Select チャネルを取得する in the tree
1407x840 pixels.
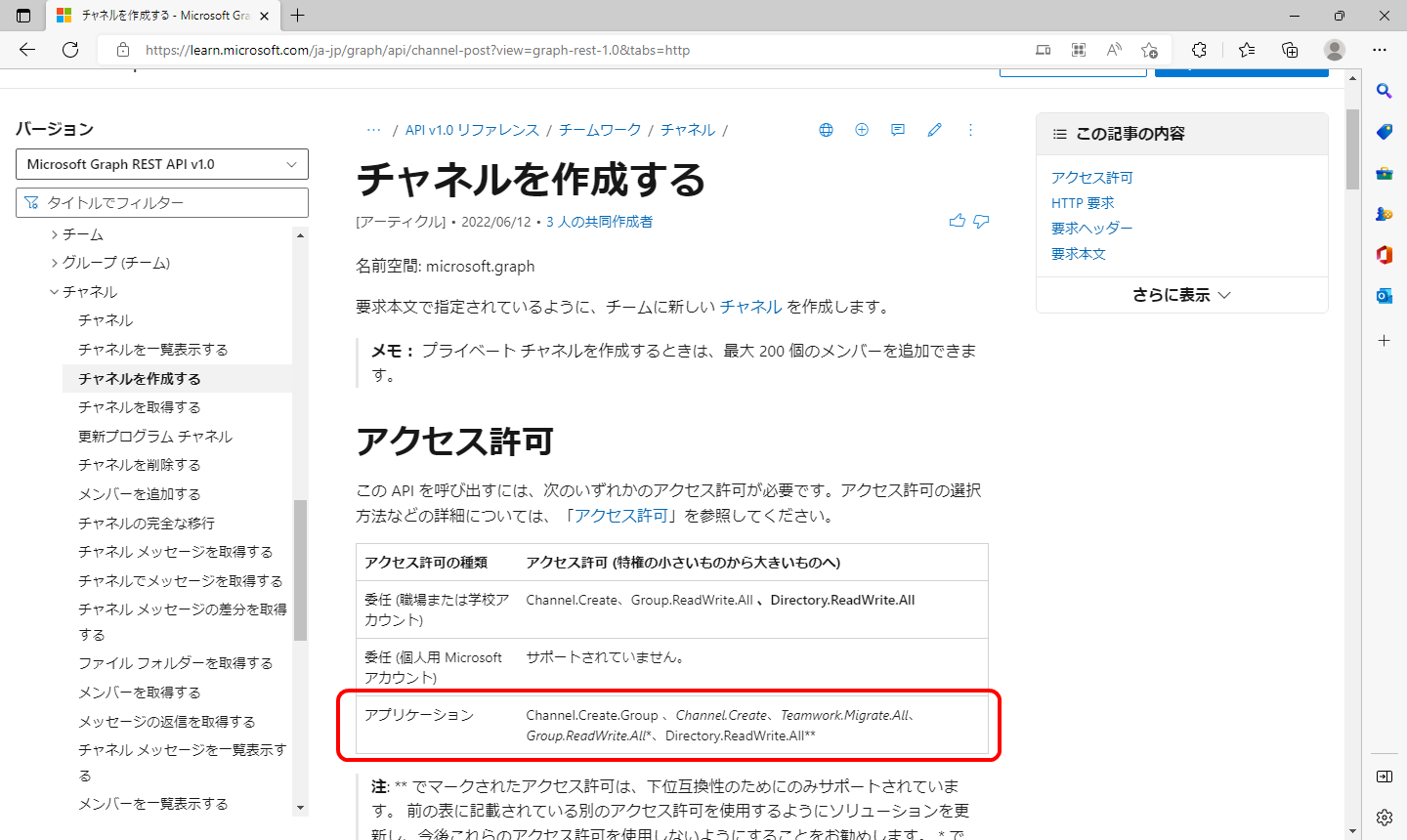140,407
